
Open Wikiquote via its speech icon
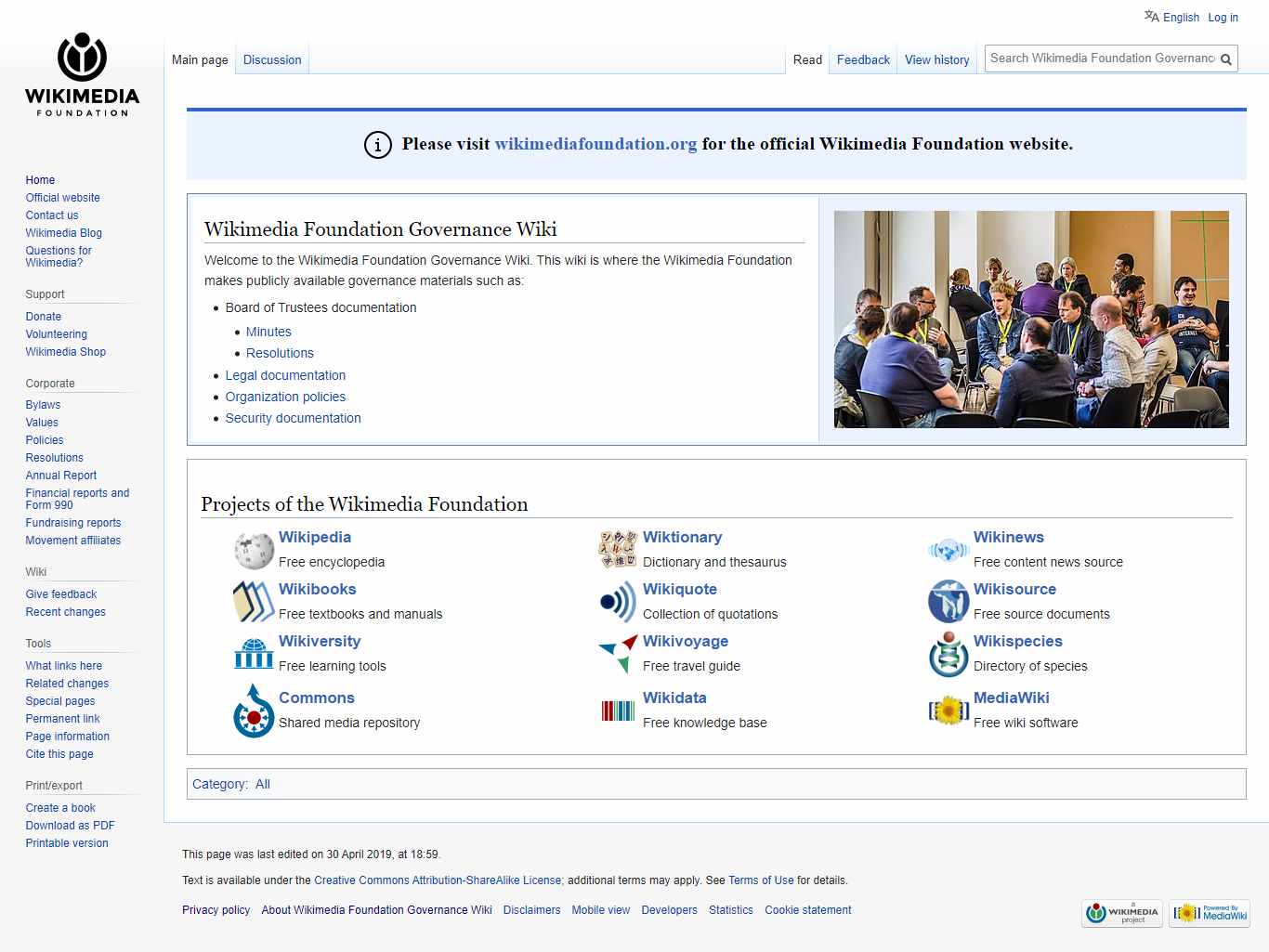[617, 601]
